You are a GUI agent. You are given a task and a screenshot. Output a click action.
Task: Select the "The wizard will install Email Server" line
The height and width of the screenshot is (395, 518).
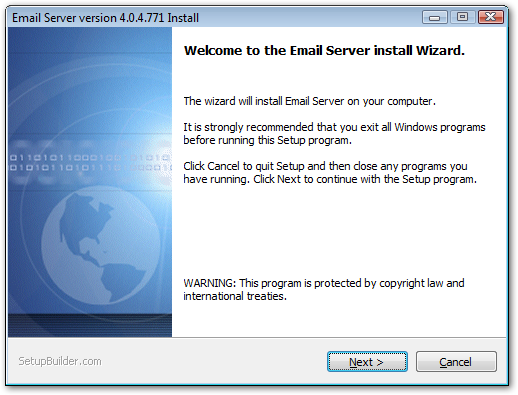point(309,101)
